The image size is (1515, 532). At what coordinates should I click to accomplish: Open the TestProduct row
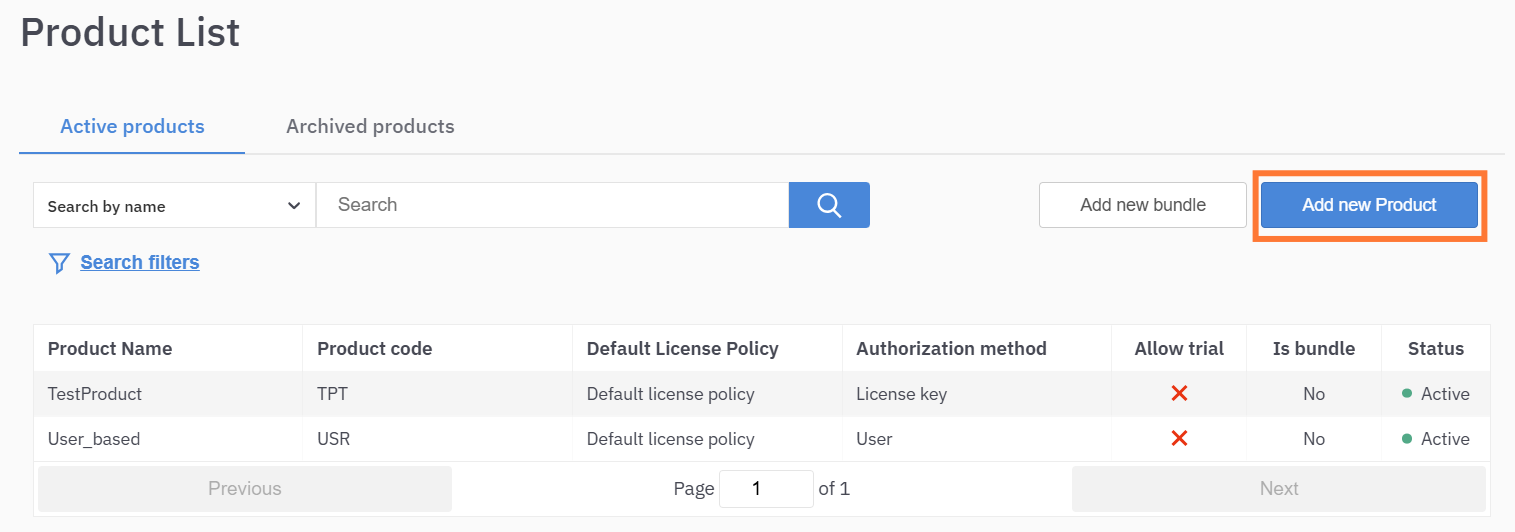click(95, 394)
